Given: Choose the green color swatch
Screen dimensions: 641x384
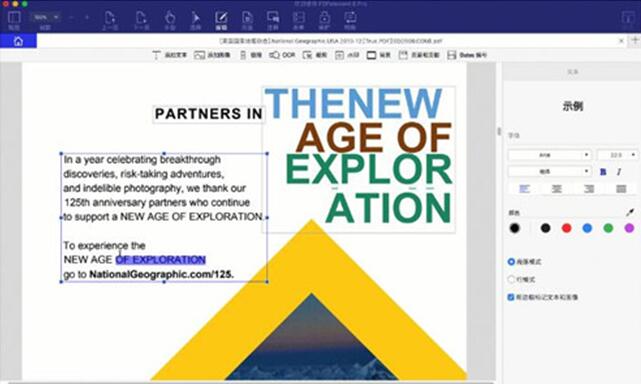Looking at the screenshot, I should pyautogui.click(x=608, y=228).
